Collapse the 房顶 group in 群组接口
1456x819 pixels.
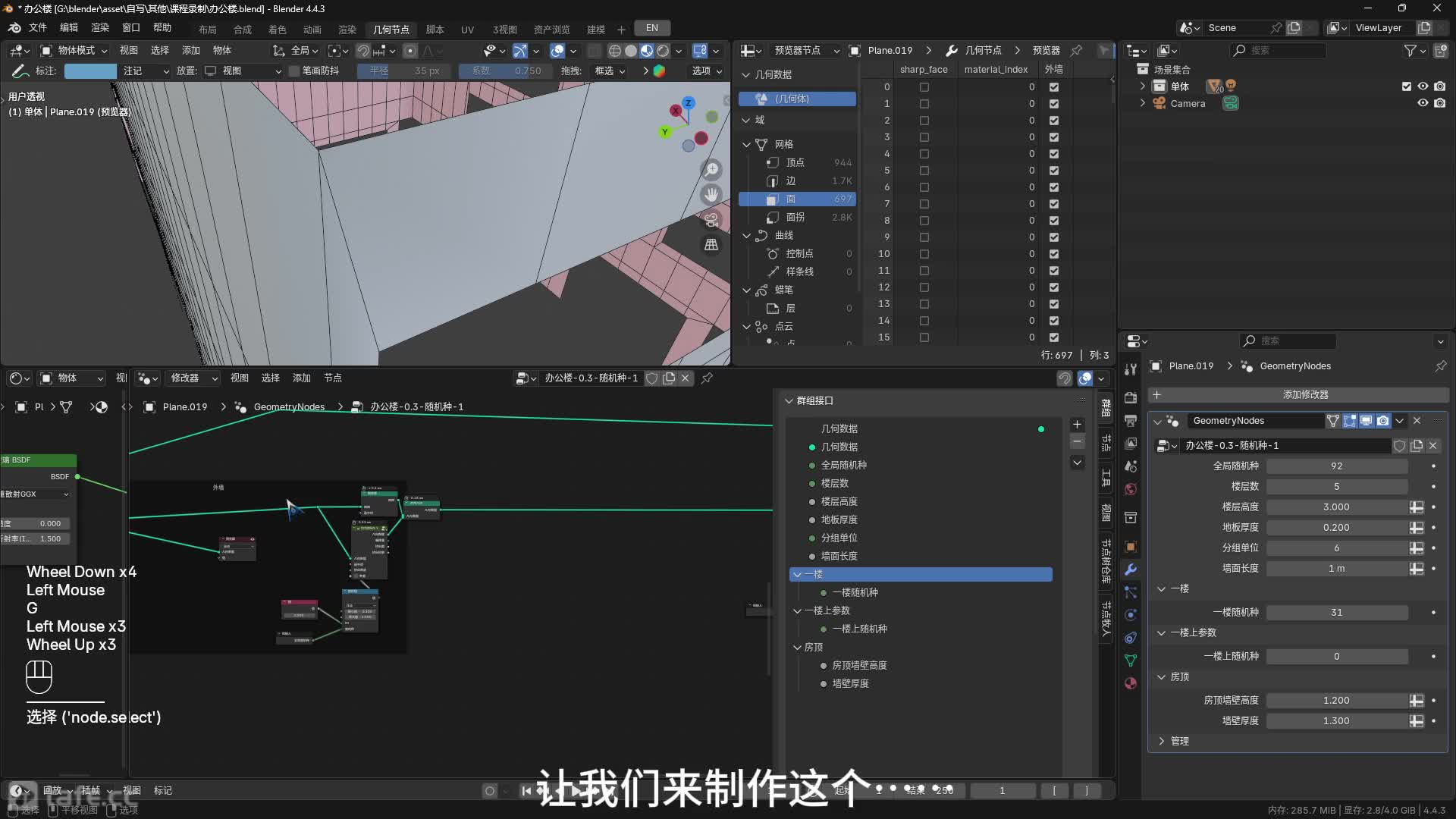[797, 647]
